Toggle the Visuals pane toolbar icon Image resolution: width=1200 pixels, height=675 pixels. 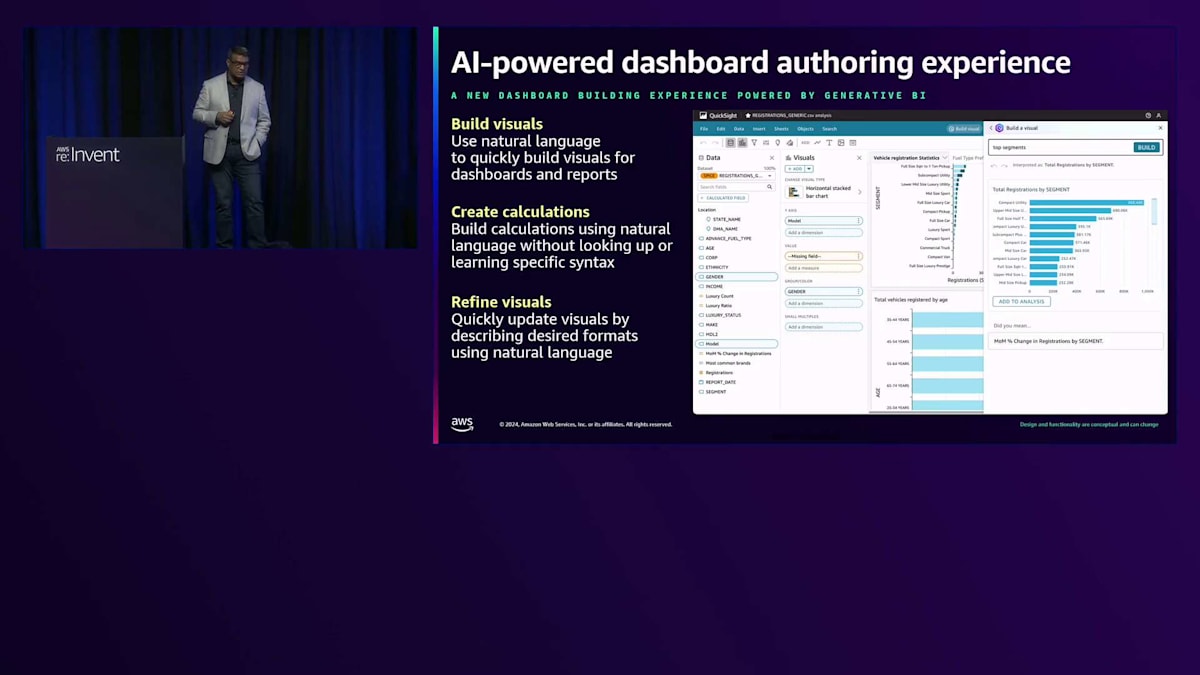tap(742, 143)
